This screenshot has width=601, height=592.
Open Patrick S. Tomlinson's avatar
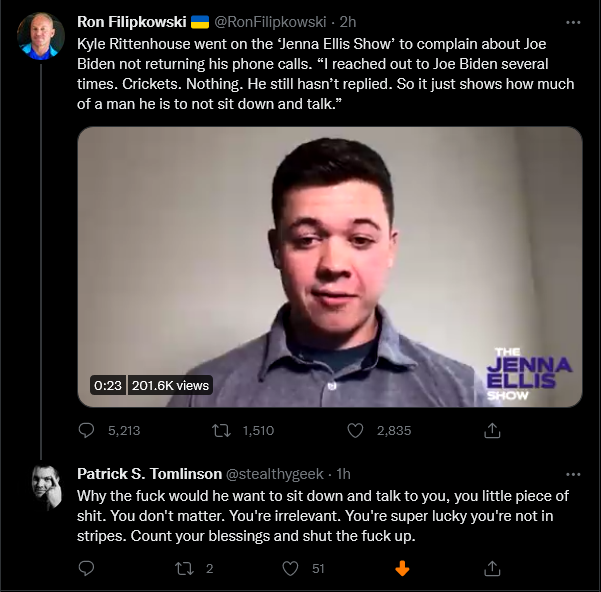tap(46, 488)
